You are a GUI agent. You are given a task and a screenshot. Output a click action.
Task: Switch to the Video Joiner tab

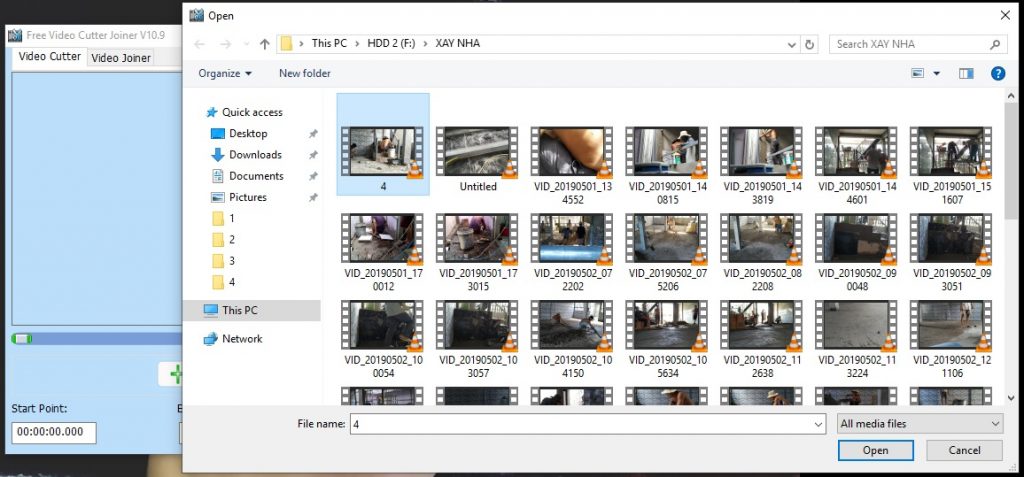click(x=121, y=58)
